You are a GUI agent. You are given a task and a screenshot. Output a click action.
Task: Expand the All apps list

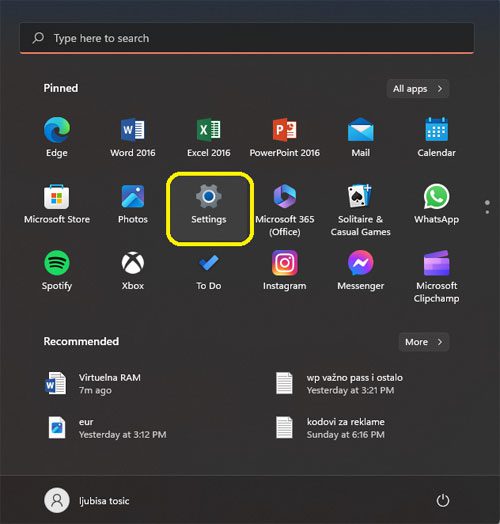[x=418, y=89]
